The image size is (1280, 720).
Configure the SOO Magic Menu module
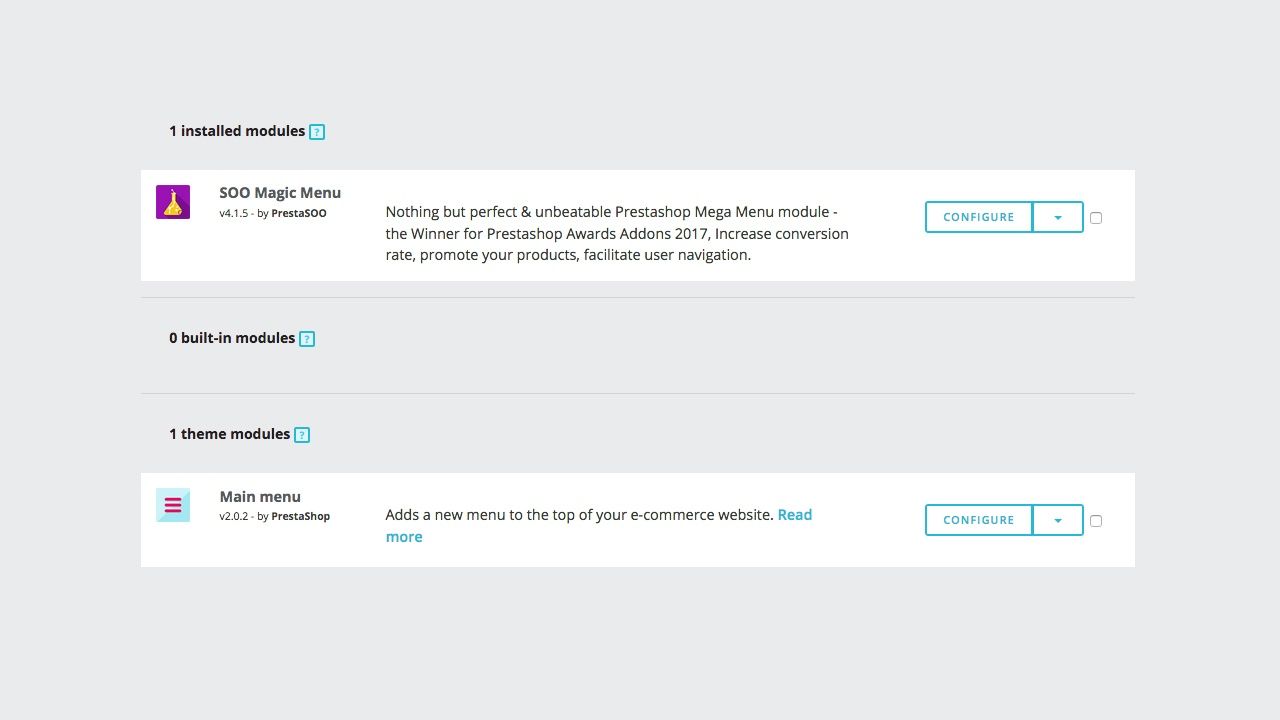978,217
